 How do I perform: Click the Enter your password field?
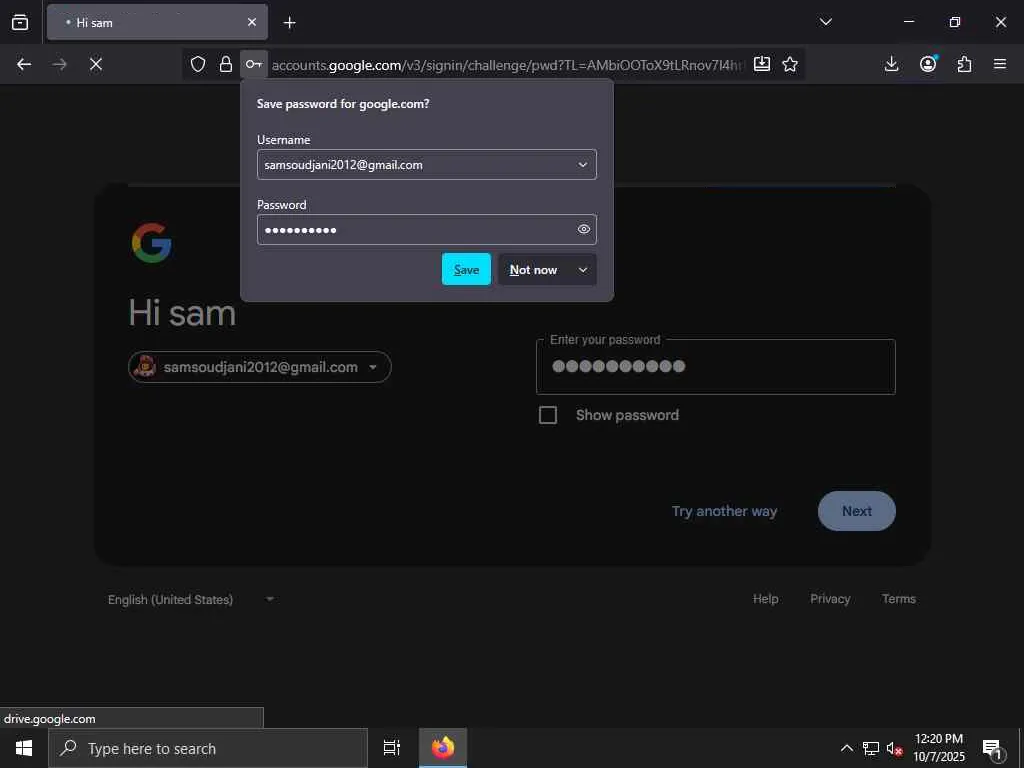[x=716, y=367]
